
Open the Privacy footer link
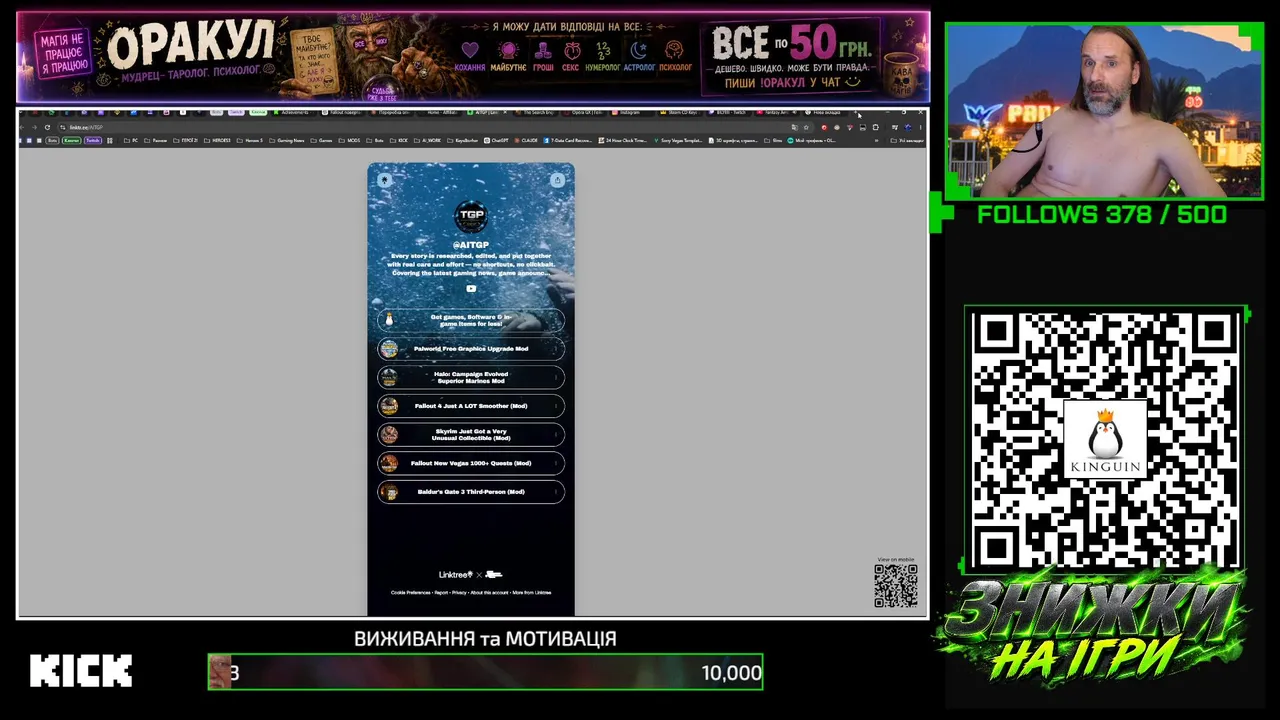point(459,593)
